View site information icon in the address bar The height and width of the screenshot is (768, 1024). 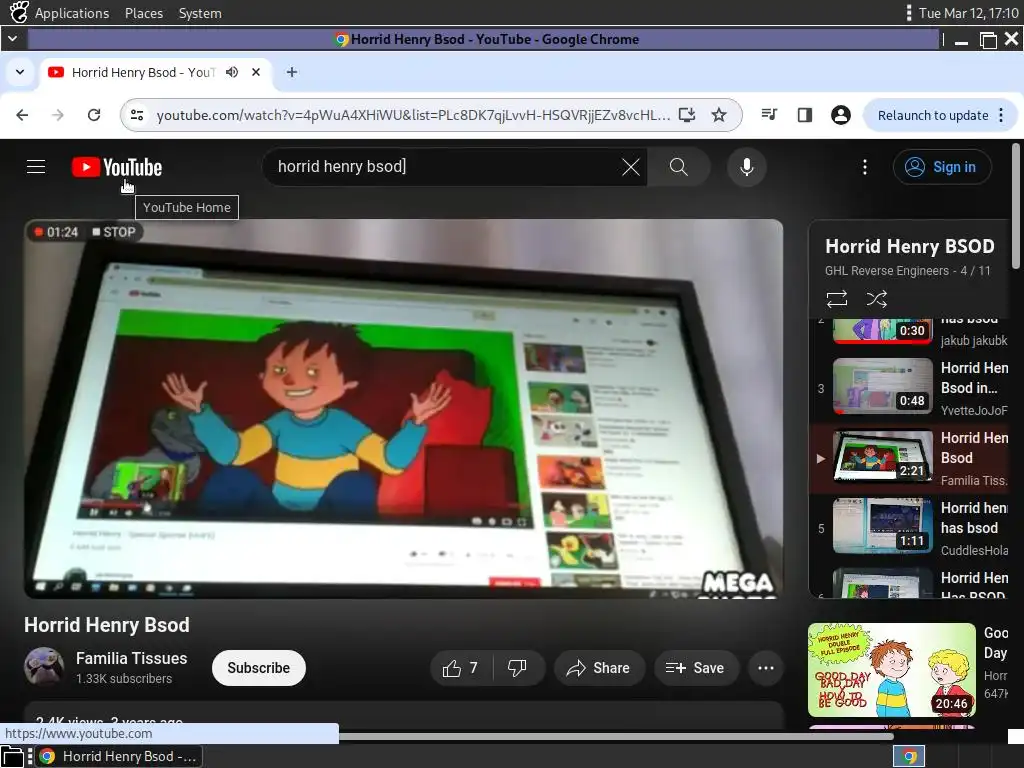pos(137,115)
